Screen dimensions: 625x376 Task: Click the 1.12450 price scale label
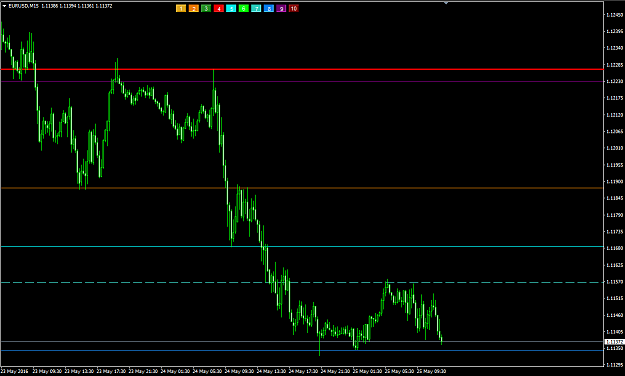[614, 15]
